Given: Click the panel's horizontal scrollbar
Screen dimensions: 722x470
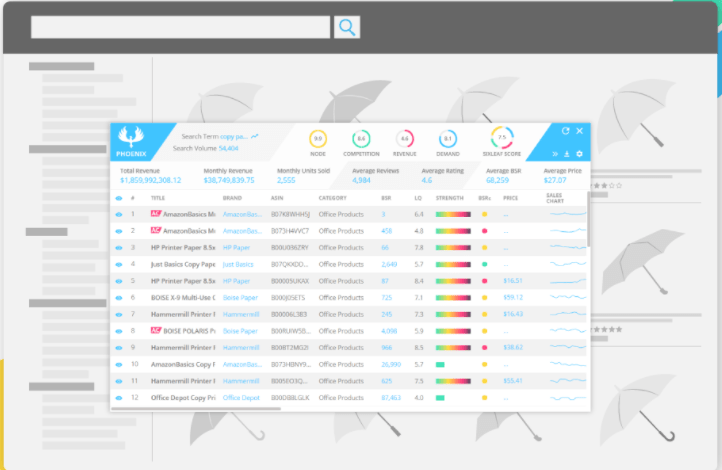Looking at the screenshot, I should pyautogui.click(x=196, y=408).
